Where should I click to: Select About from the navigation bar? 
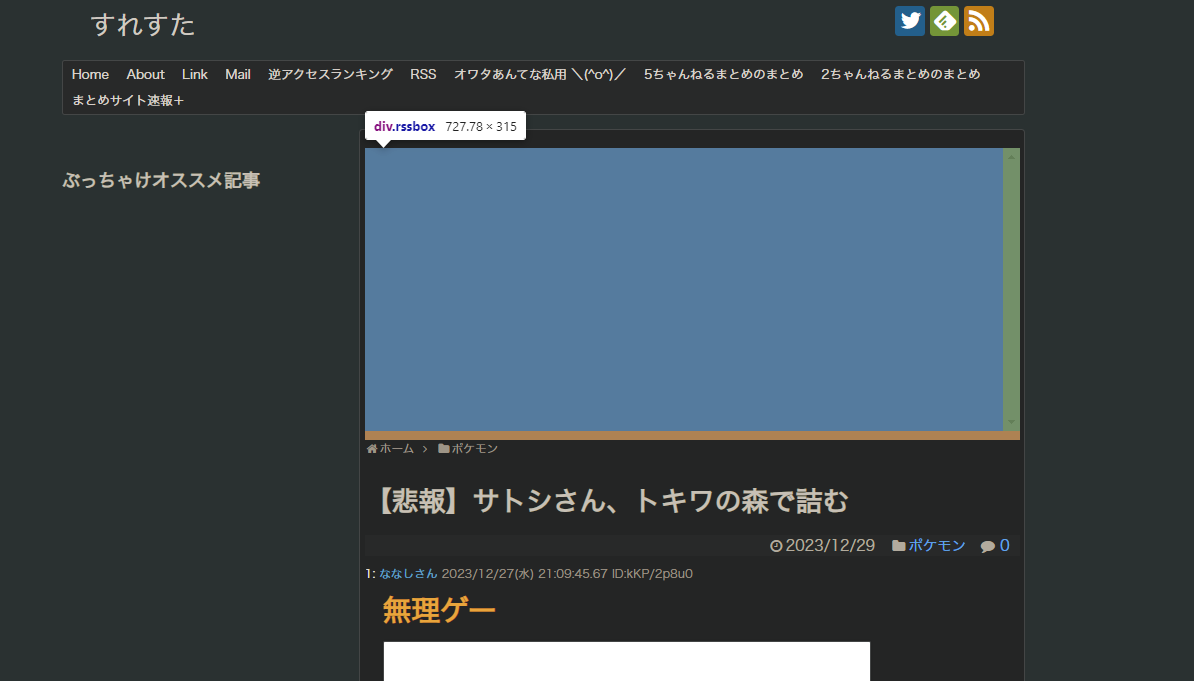click(145, 74)
